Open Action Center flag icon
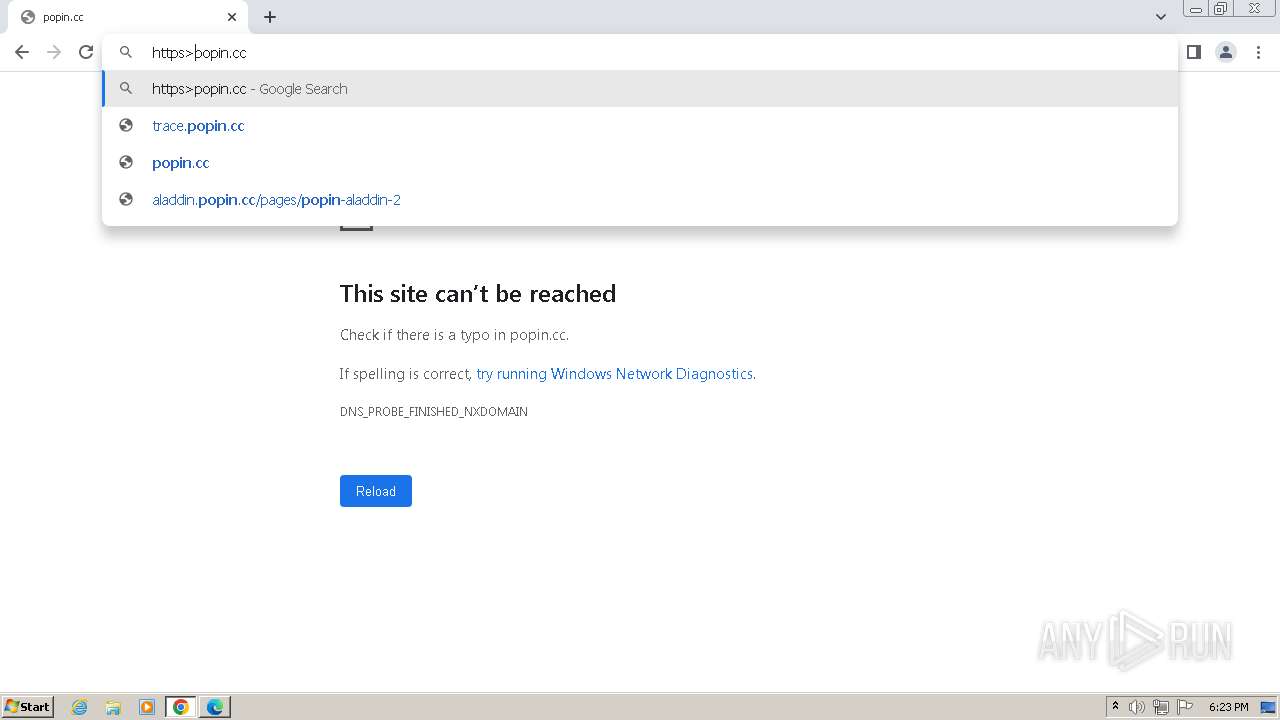The height and width of the screenshot is (720, 1280). click(x=1185, y=707)
